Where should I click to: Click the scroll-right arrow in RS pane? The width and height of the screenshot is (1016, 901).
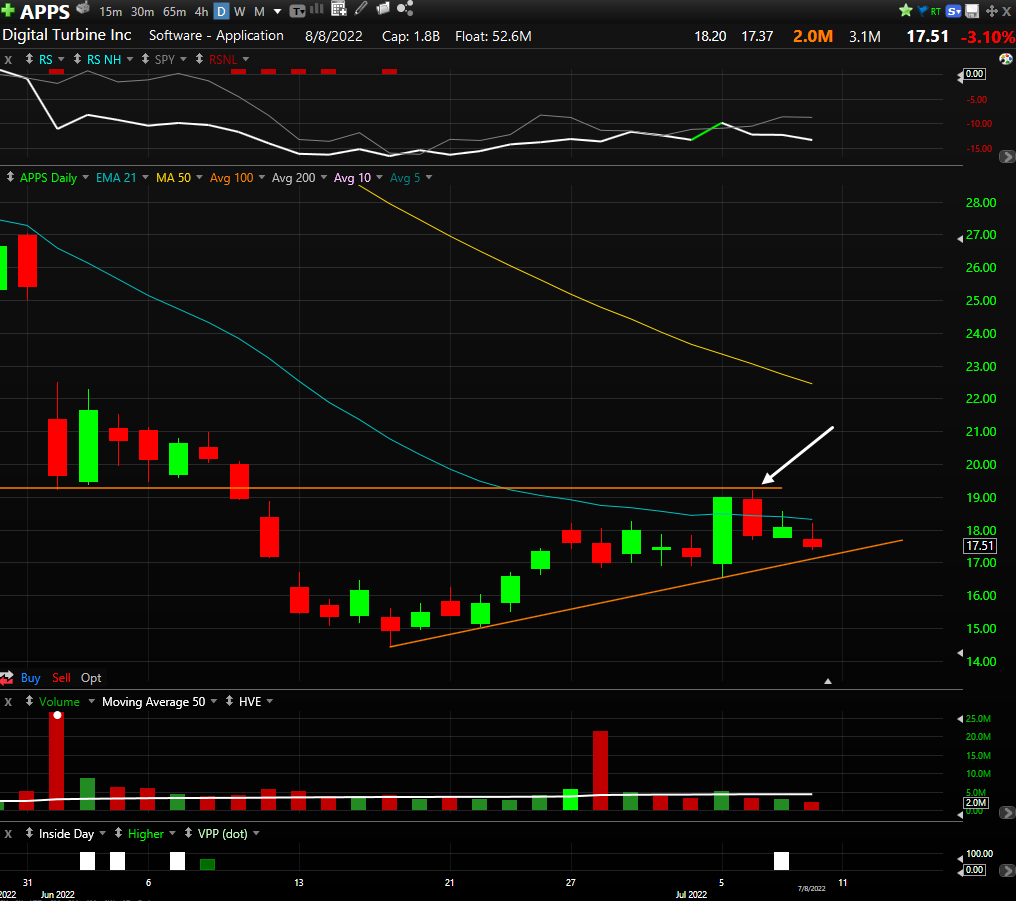coord(1007,157)
